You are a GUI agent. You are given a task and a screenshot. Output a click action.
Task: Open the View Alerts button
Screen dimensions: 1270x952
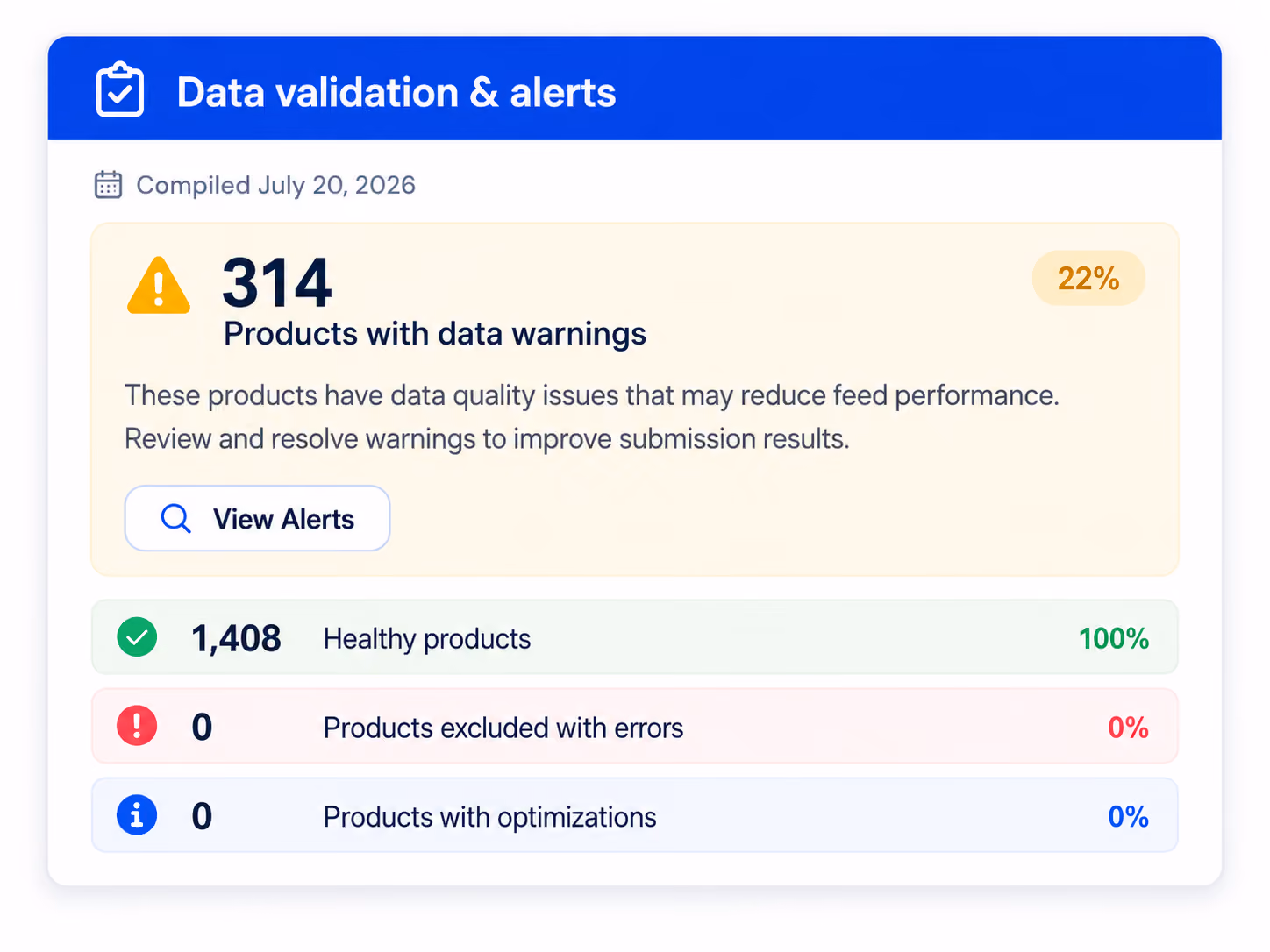coord(257,518)
